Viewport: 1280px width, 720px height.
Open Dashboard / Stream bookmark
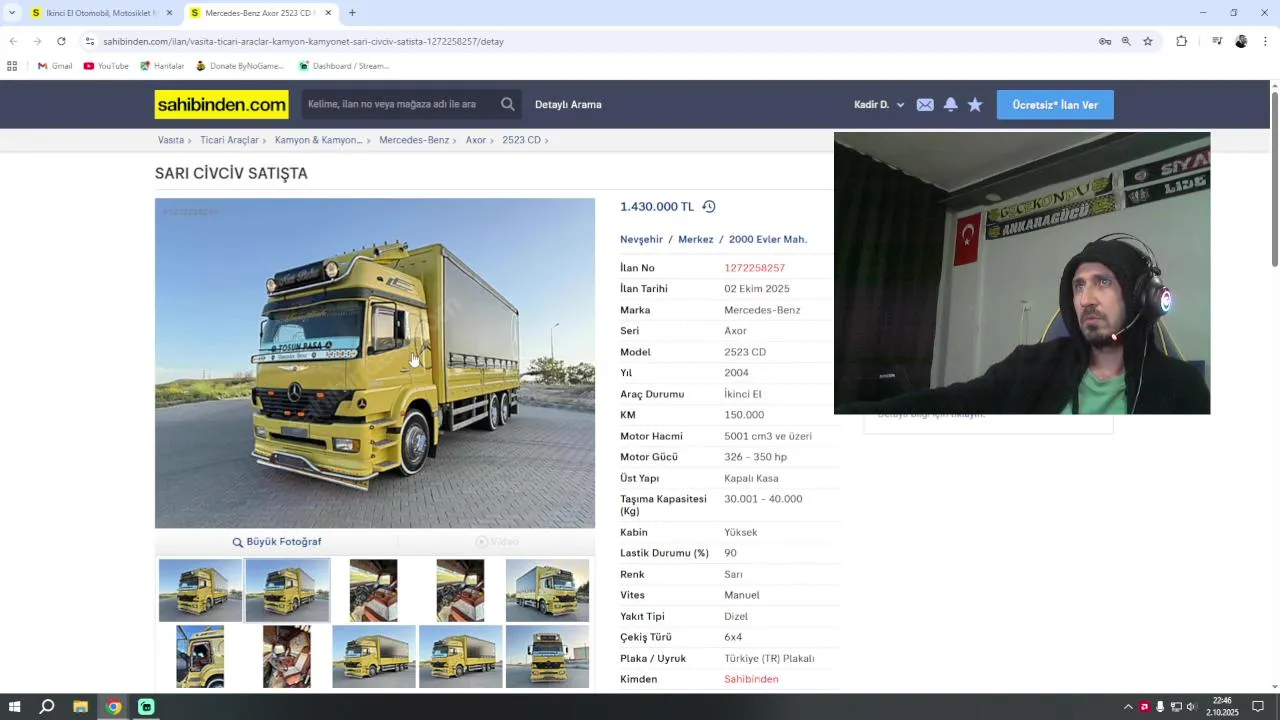tap(344, 66)
